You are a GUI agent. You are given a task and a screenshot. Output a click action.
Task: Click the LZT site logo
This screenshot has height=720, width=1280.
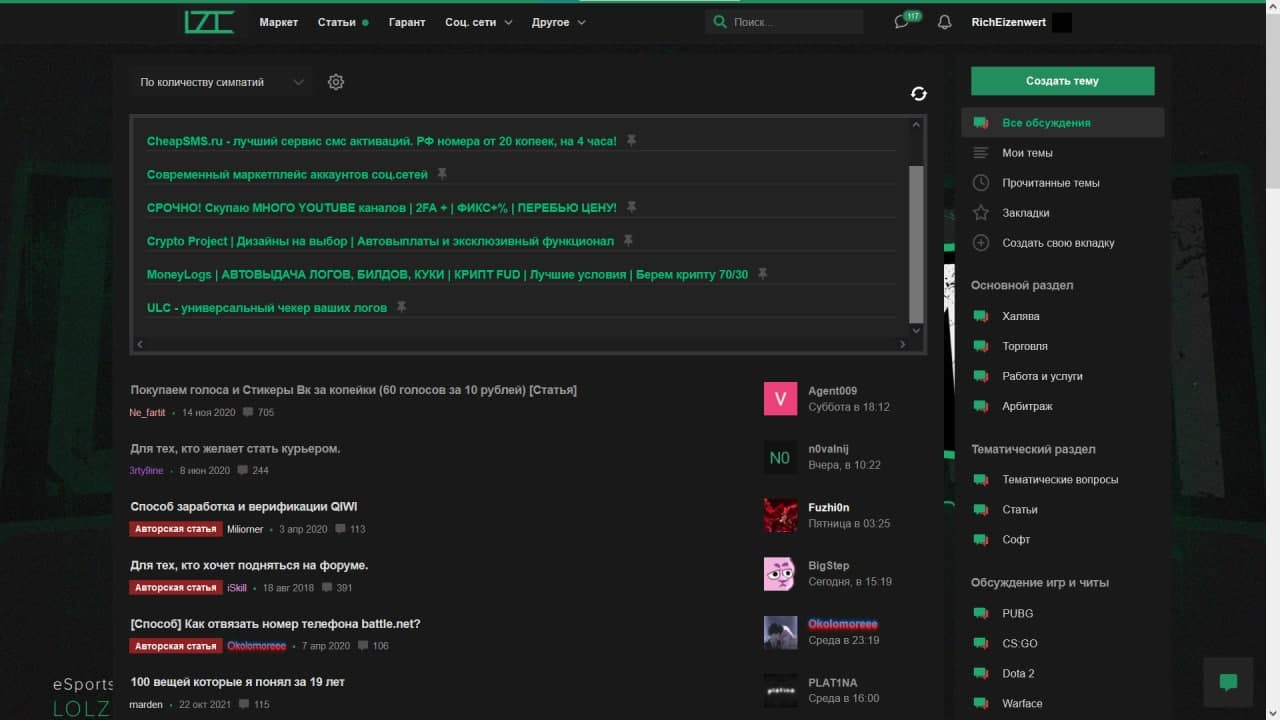[x=209, y=22]
